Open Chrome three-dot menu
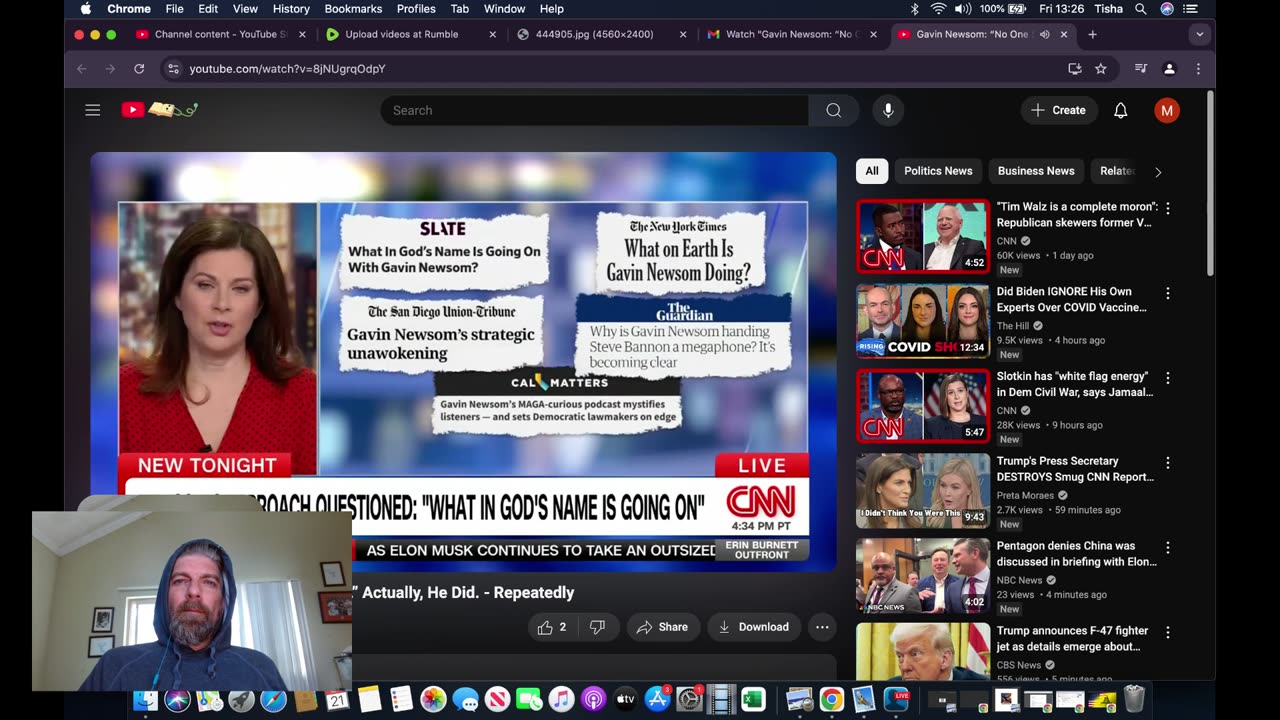1280x720 pixels. coord(1198,69)
